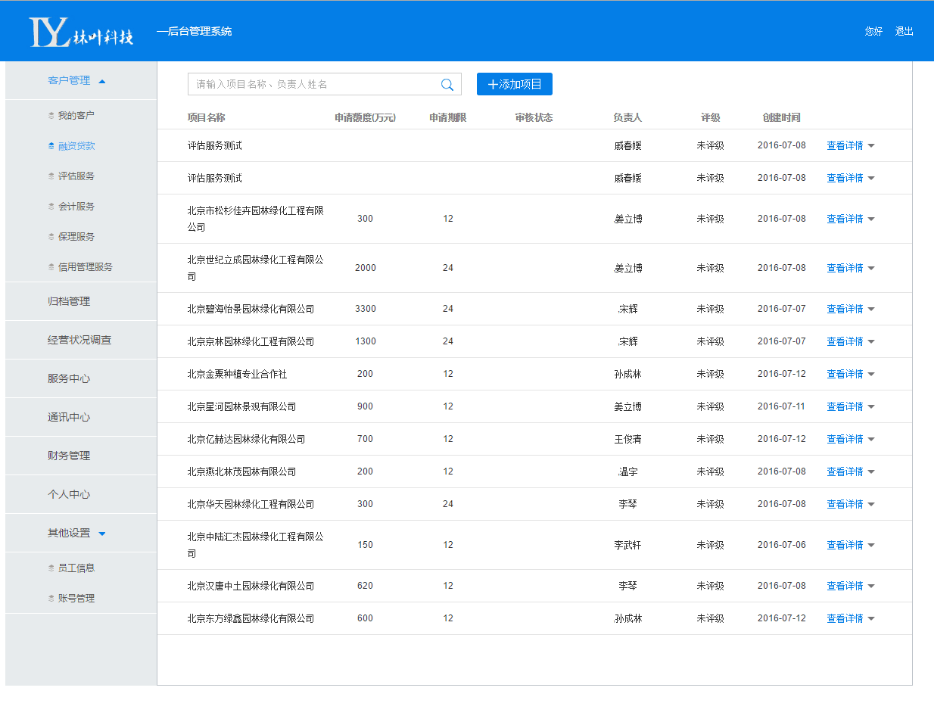Click the bullet icon beside 我的客户

pyautogui.click(x=51, y=116)
